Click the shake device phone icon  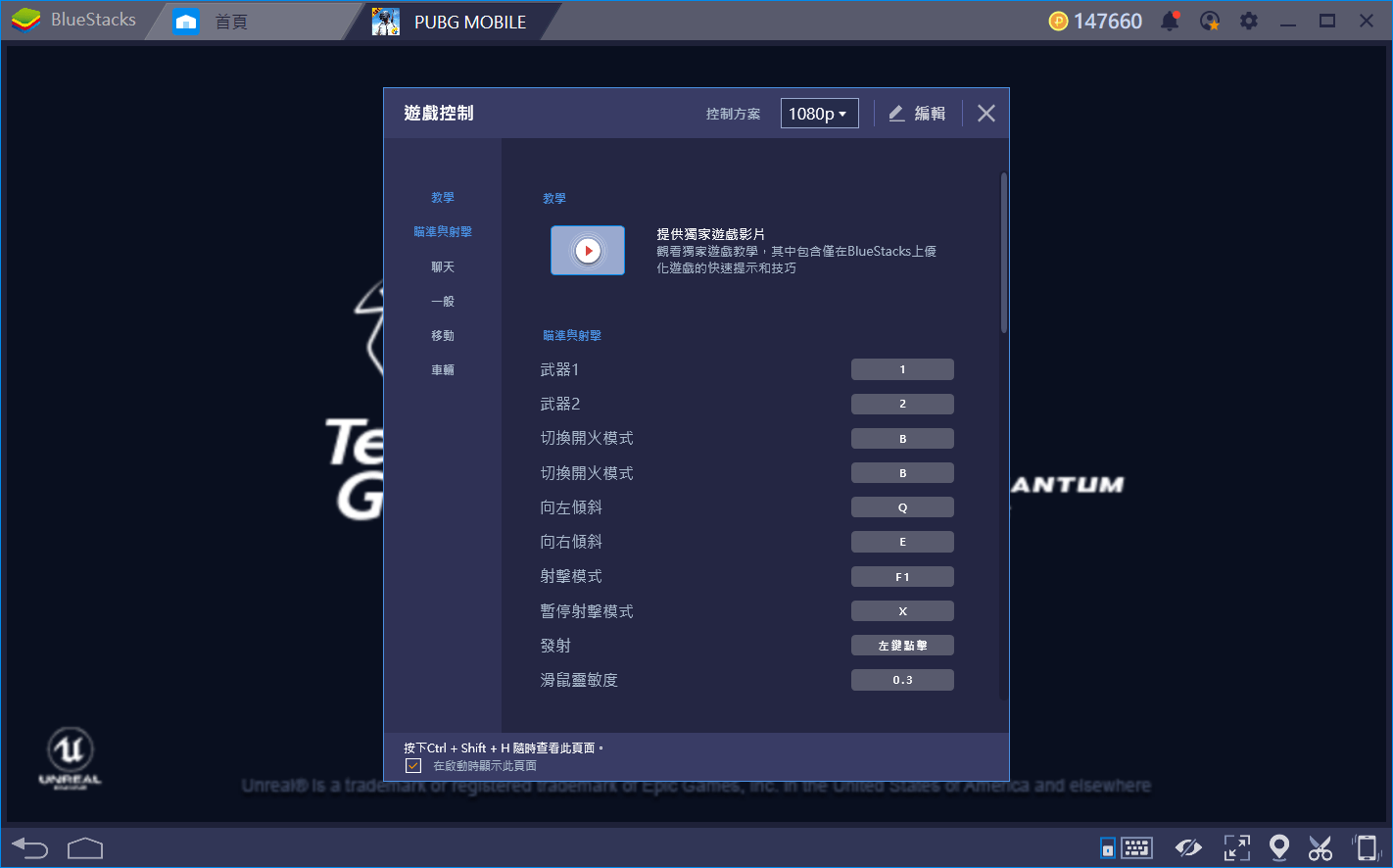[1367, 847]
